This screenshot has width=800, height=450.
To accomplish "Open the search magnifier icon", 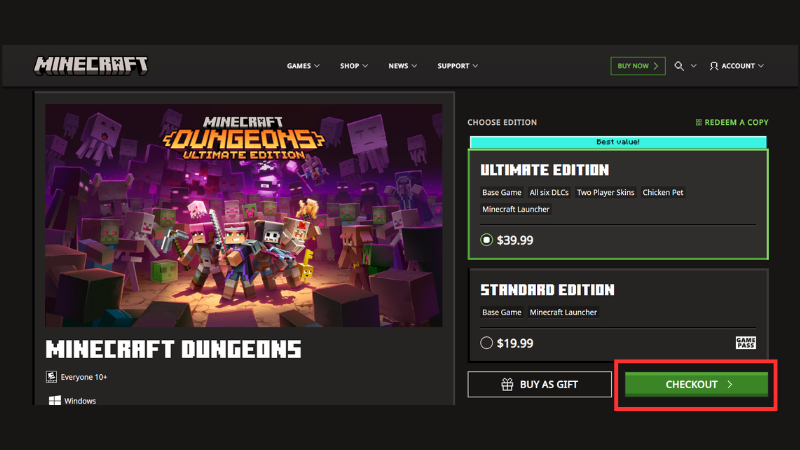I will [679, 66].
